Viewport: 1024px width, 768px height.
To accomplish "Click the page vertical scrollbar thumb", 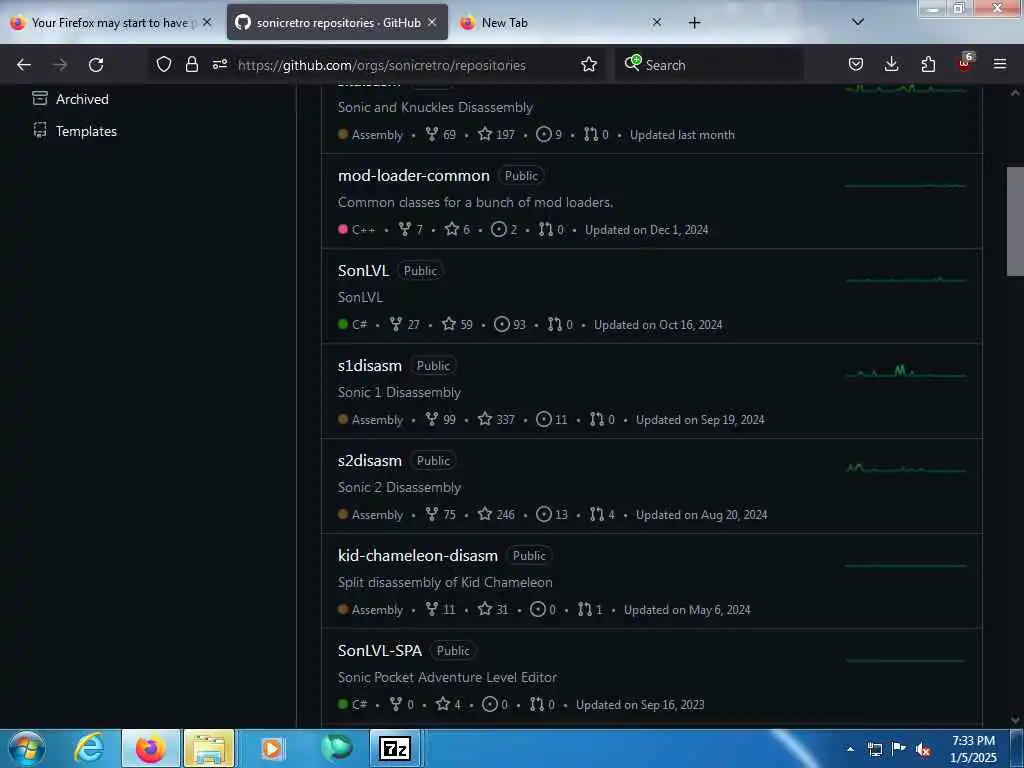I will point(1015,221).
